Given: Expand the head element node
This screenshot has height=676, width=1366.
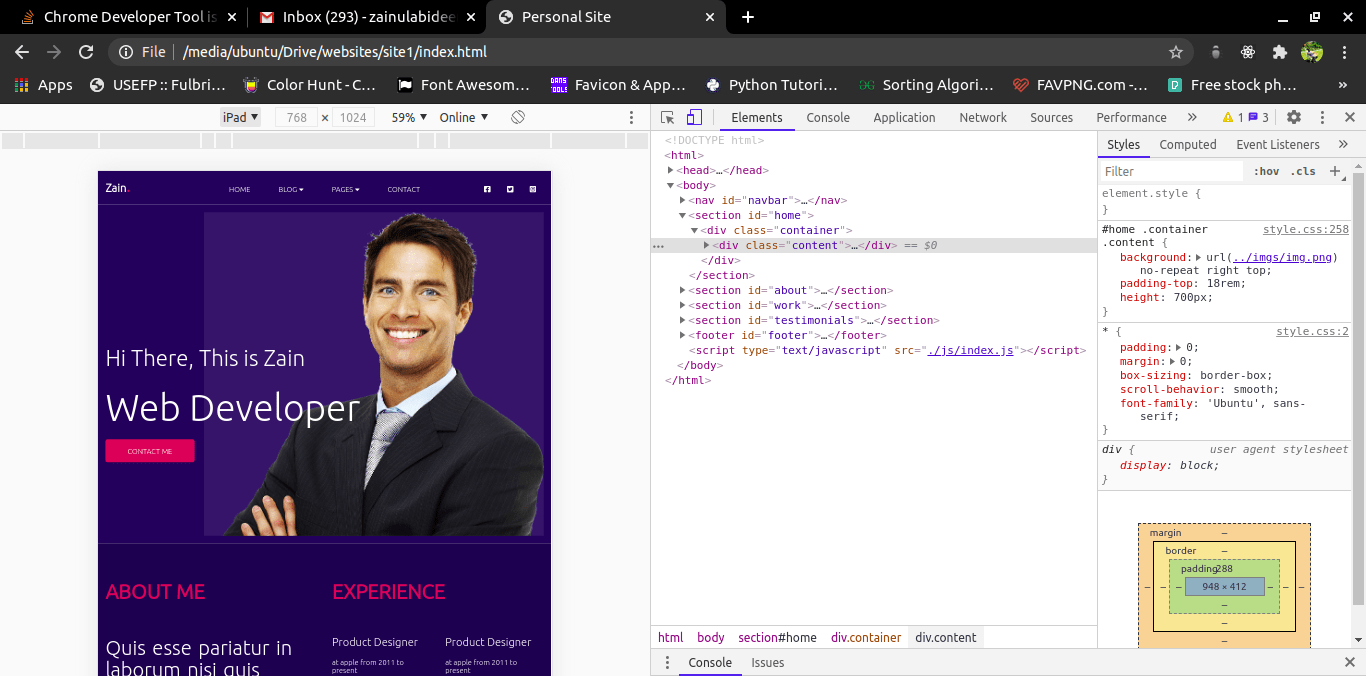Looking at the screenshot, I should click(672, 170).
